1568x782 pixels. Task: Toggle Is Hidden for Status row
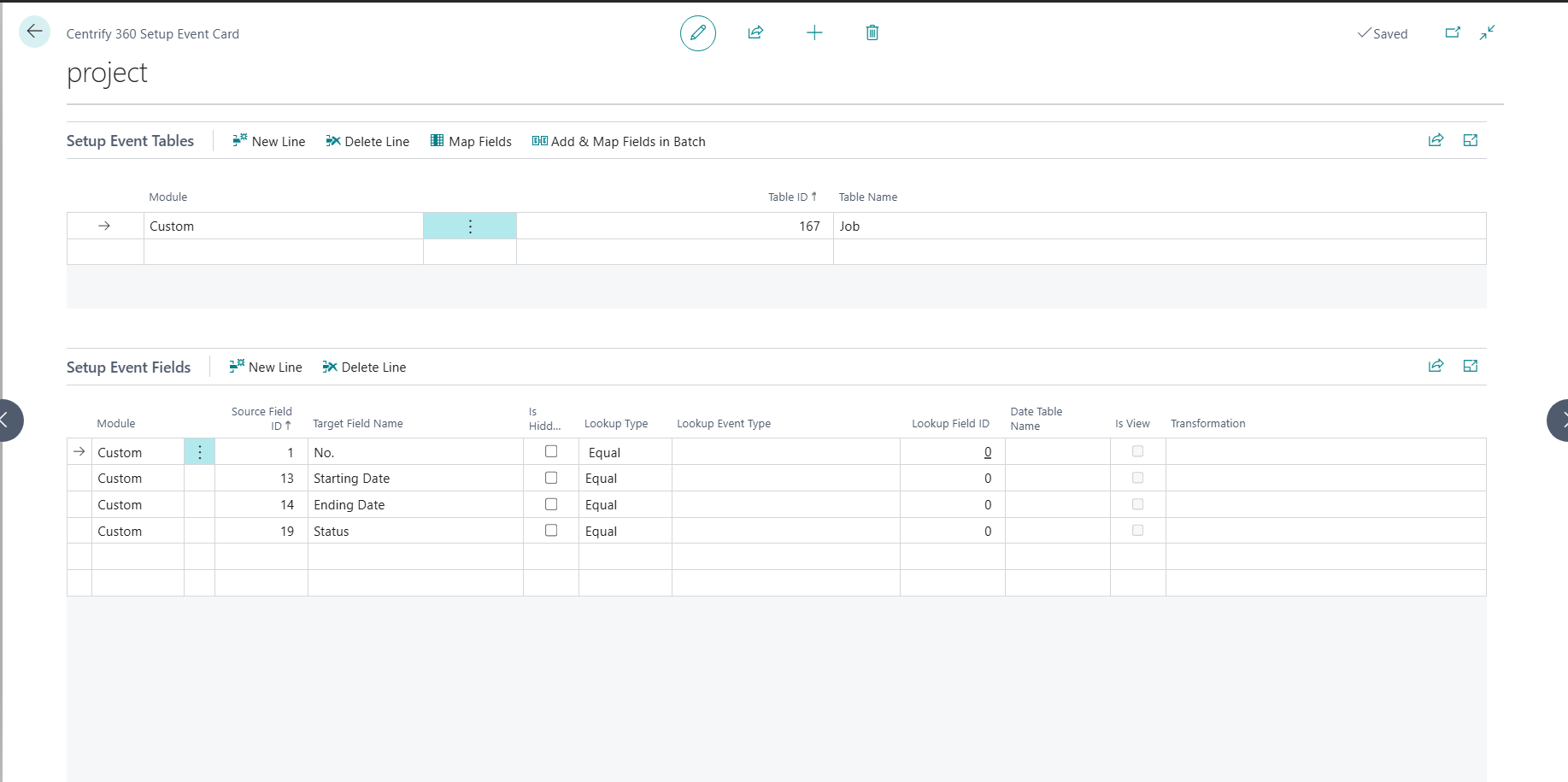pos(551,530)
